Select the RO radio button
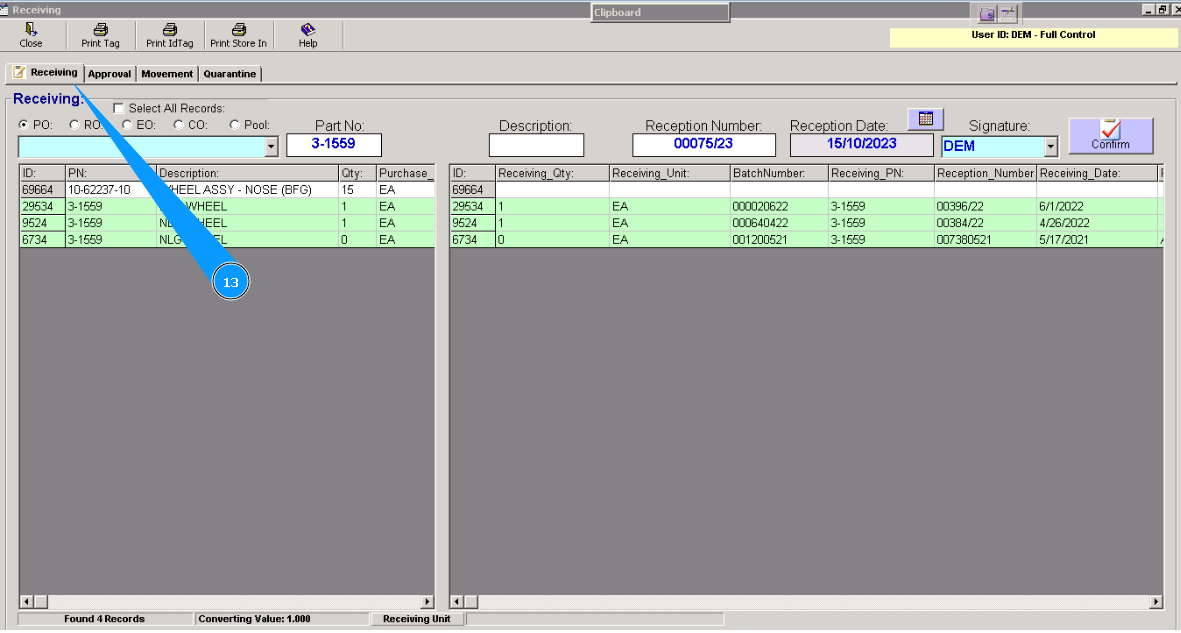 (74, 125)
